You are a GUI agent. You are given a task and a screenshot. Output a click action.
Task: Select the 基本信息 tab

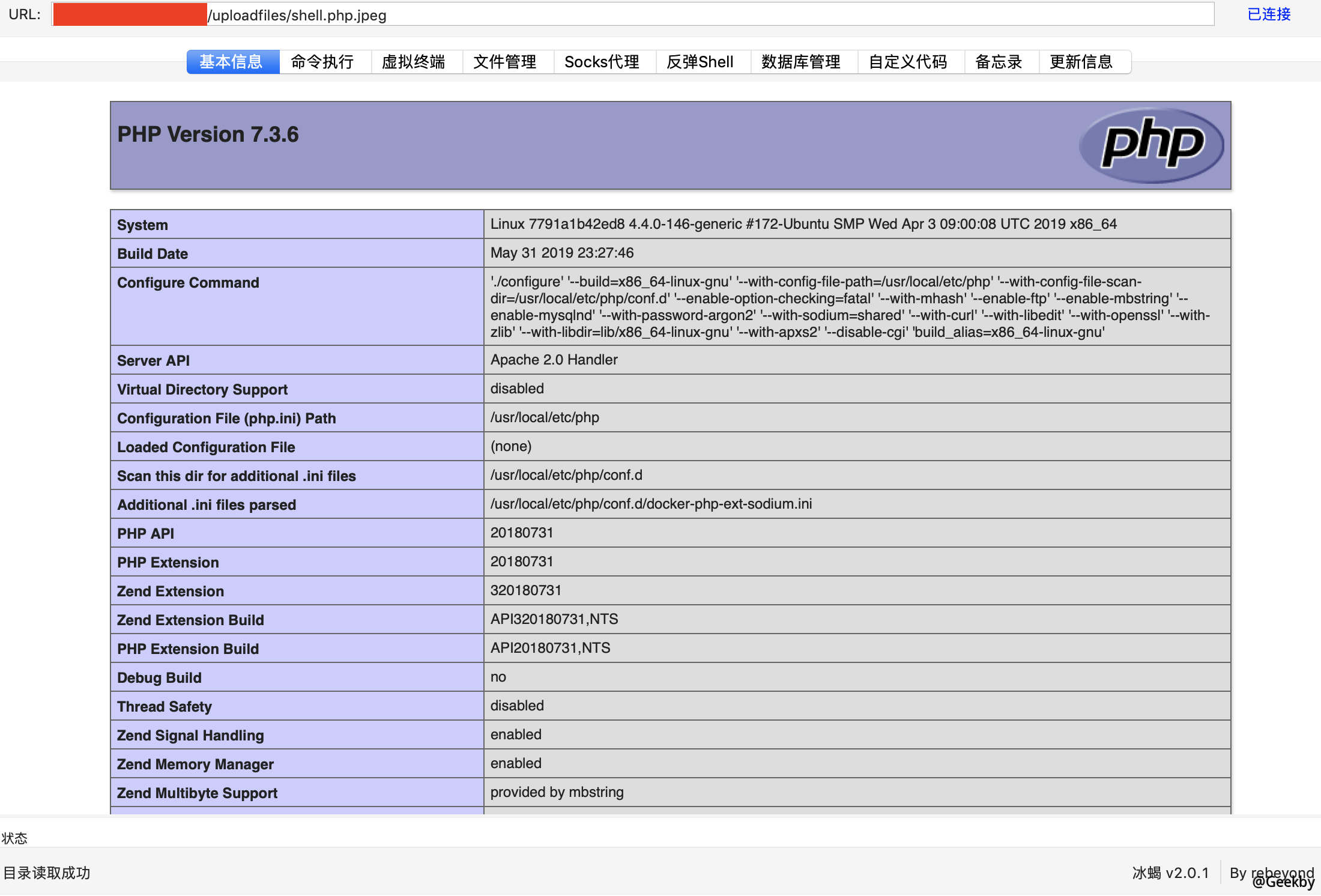(x=232, y=62)
